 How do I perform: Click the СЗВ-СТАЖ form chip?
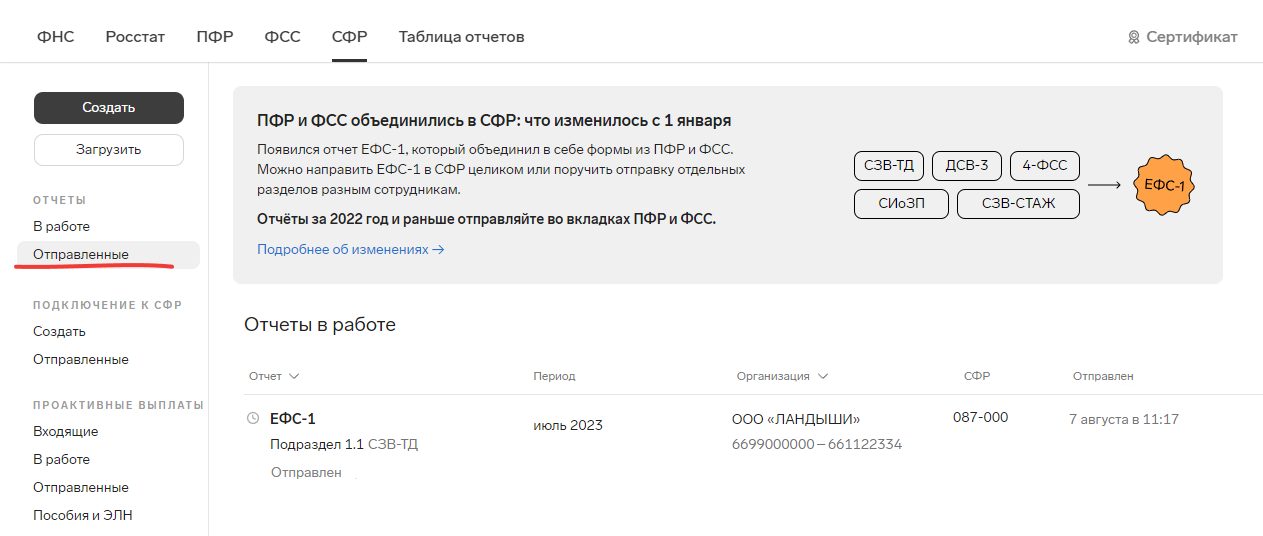tap(1019, 204)
